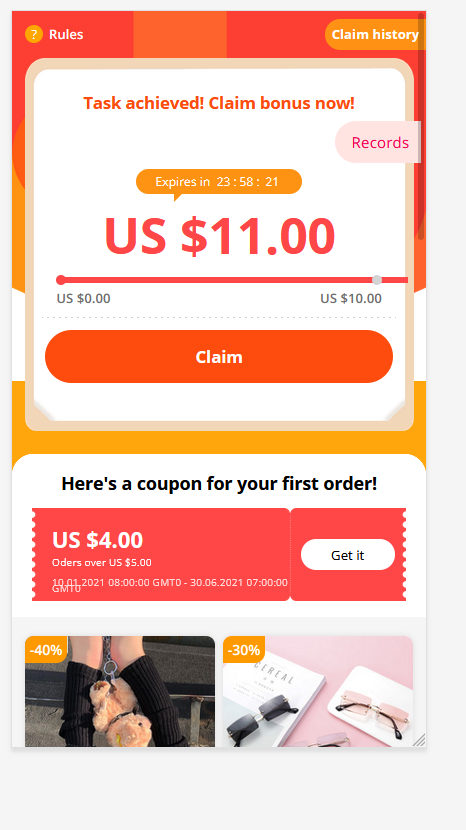The image size is (466, 830).
Task: Open the Records tab
Action: 378,142
